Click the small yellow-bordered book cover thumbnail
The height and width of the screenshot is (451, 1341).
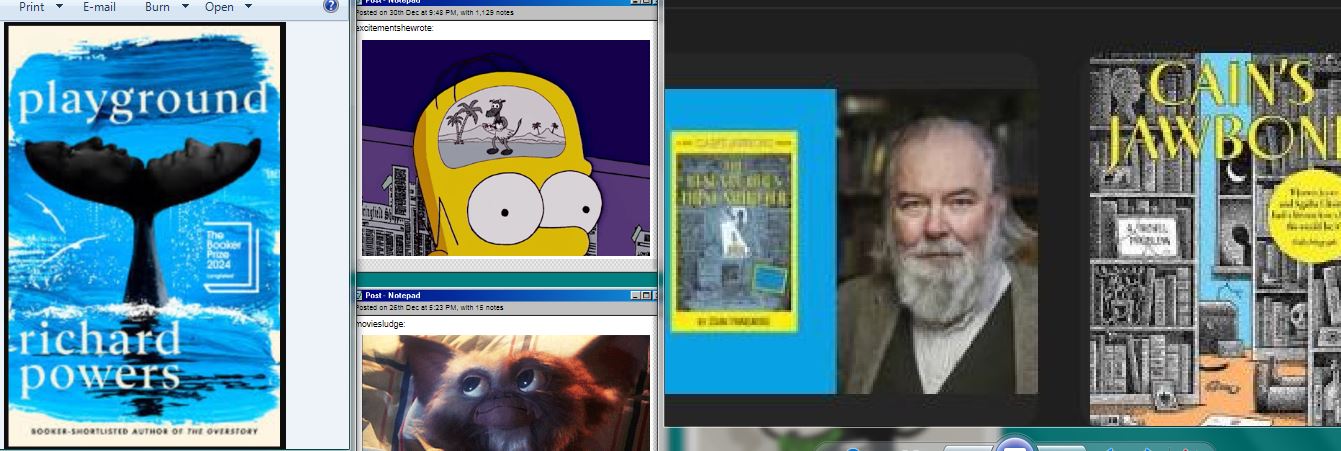[x=735, y=231]
